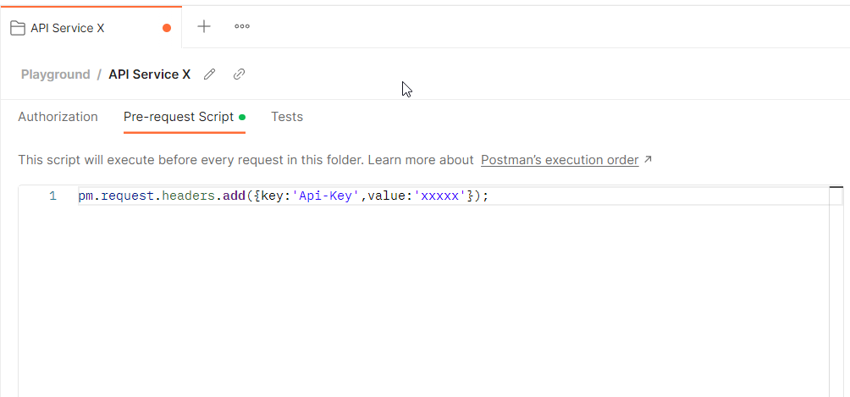This screenshot has width=850, height=397.
Task: Open the three-dot tab options menu
Action: 242,26
